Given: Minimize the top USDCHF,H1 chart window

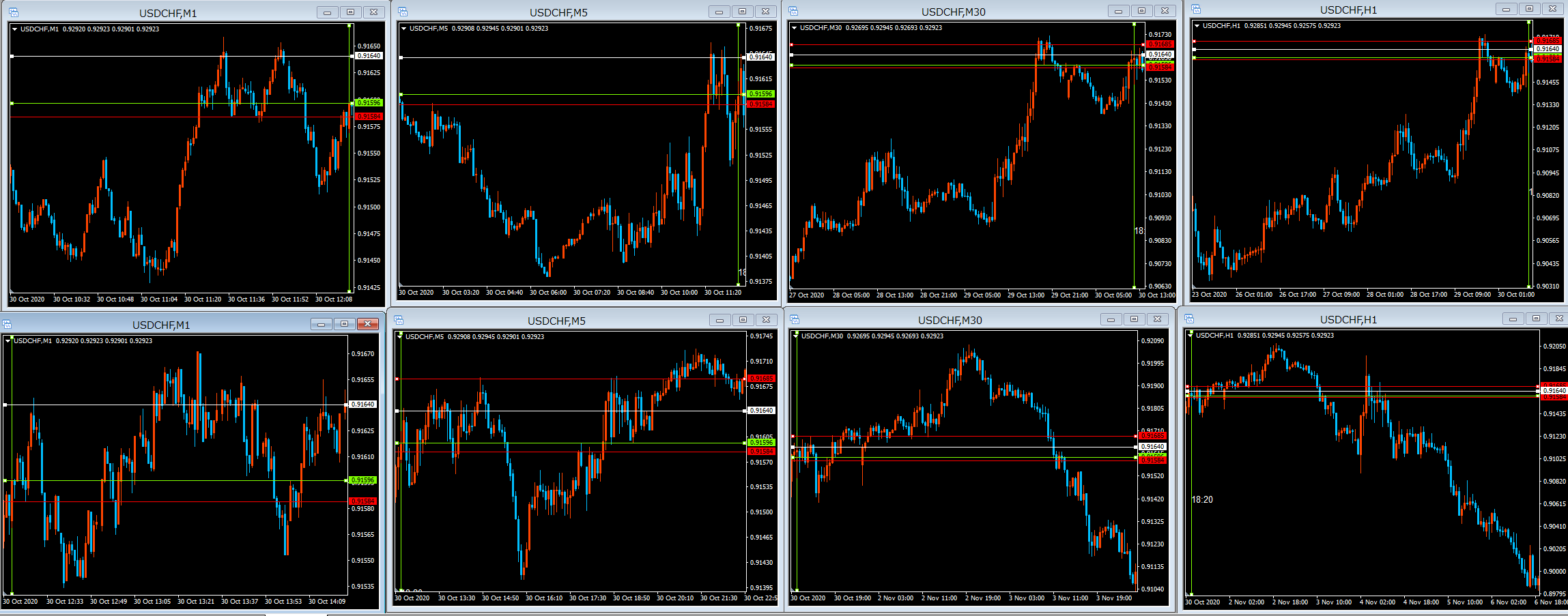Looking at the screenshot, I should (1507, 9).
